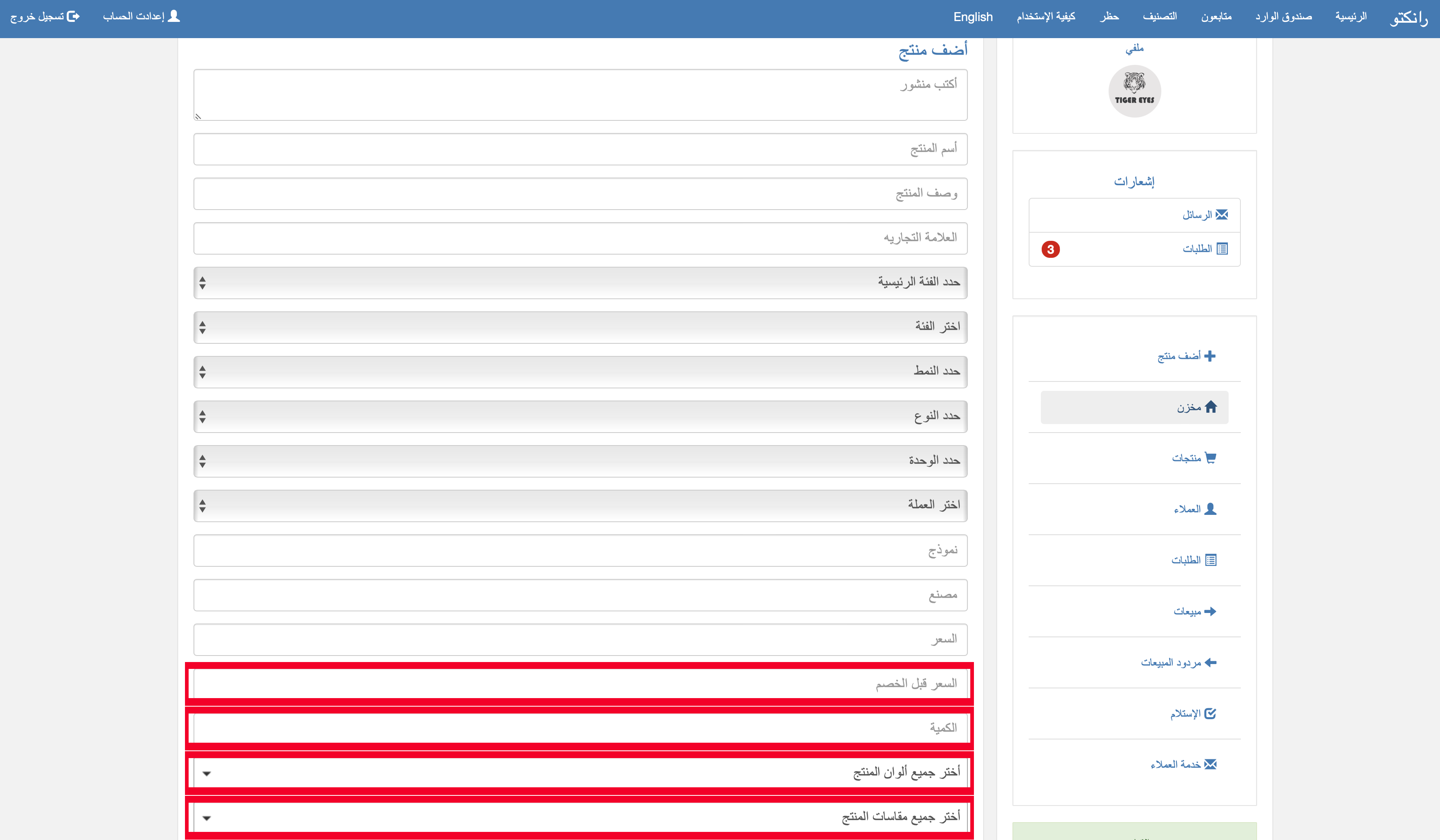Screen dimensions: 1440x840
Task: Open منتجات in the sidebar menu
Action: pos(1194,458)
